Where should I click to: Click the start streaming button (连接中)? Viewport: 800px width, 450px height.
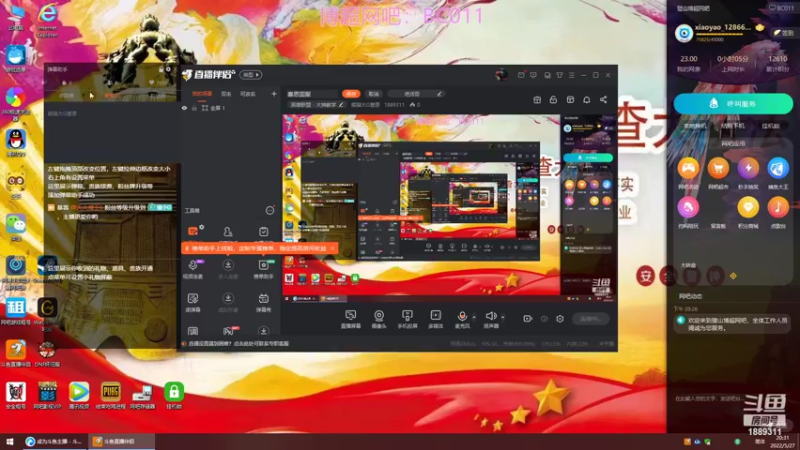590,319
